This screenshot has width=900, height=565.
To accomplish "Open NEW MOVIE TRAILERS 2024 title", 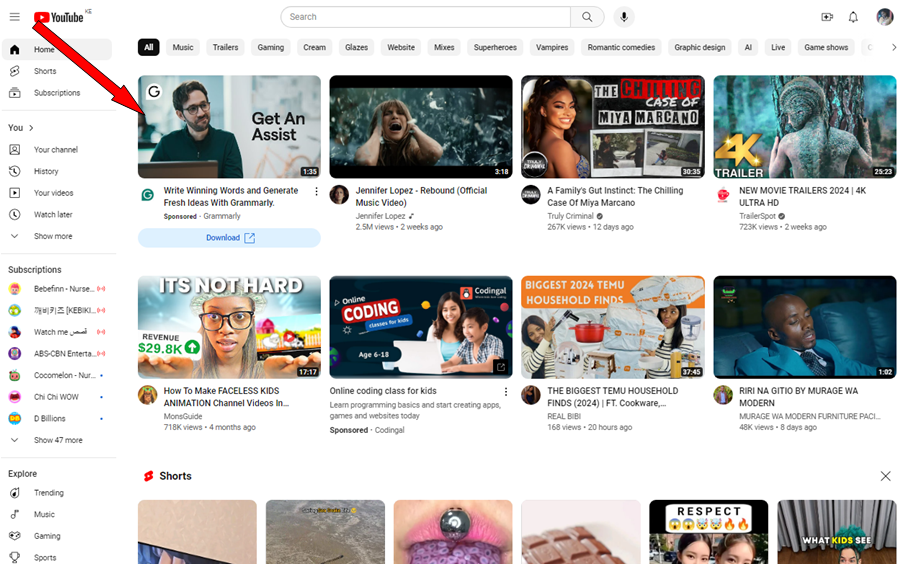I will pyautogui.click(x=802, y=197).
